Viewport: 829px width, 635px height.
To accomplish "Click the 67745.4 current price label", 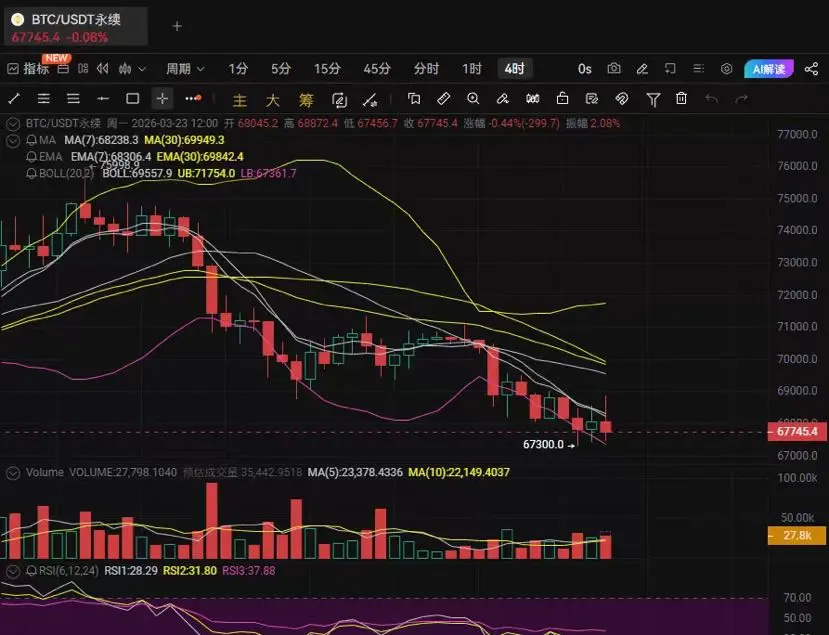I will coord(797,431).
